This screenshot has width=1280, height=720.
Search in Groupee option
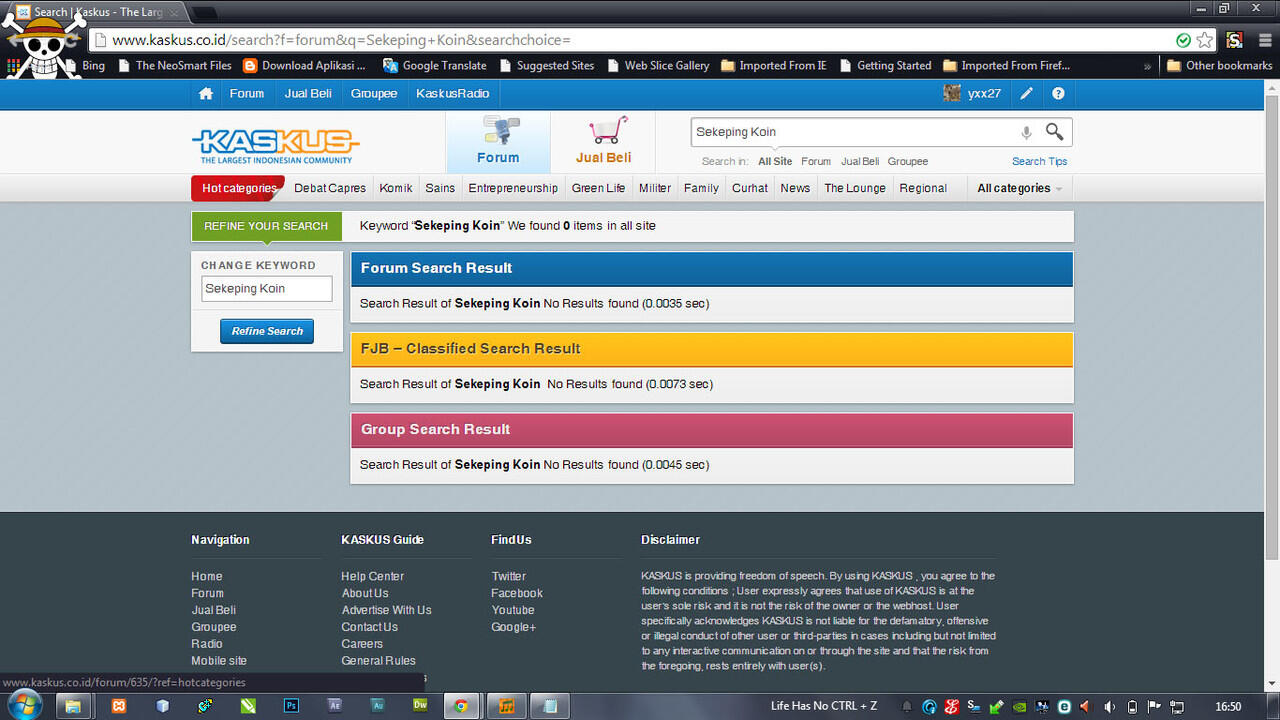point(908,161)
